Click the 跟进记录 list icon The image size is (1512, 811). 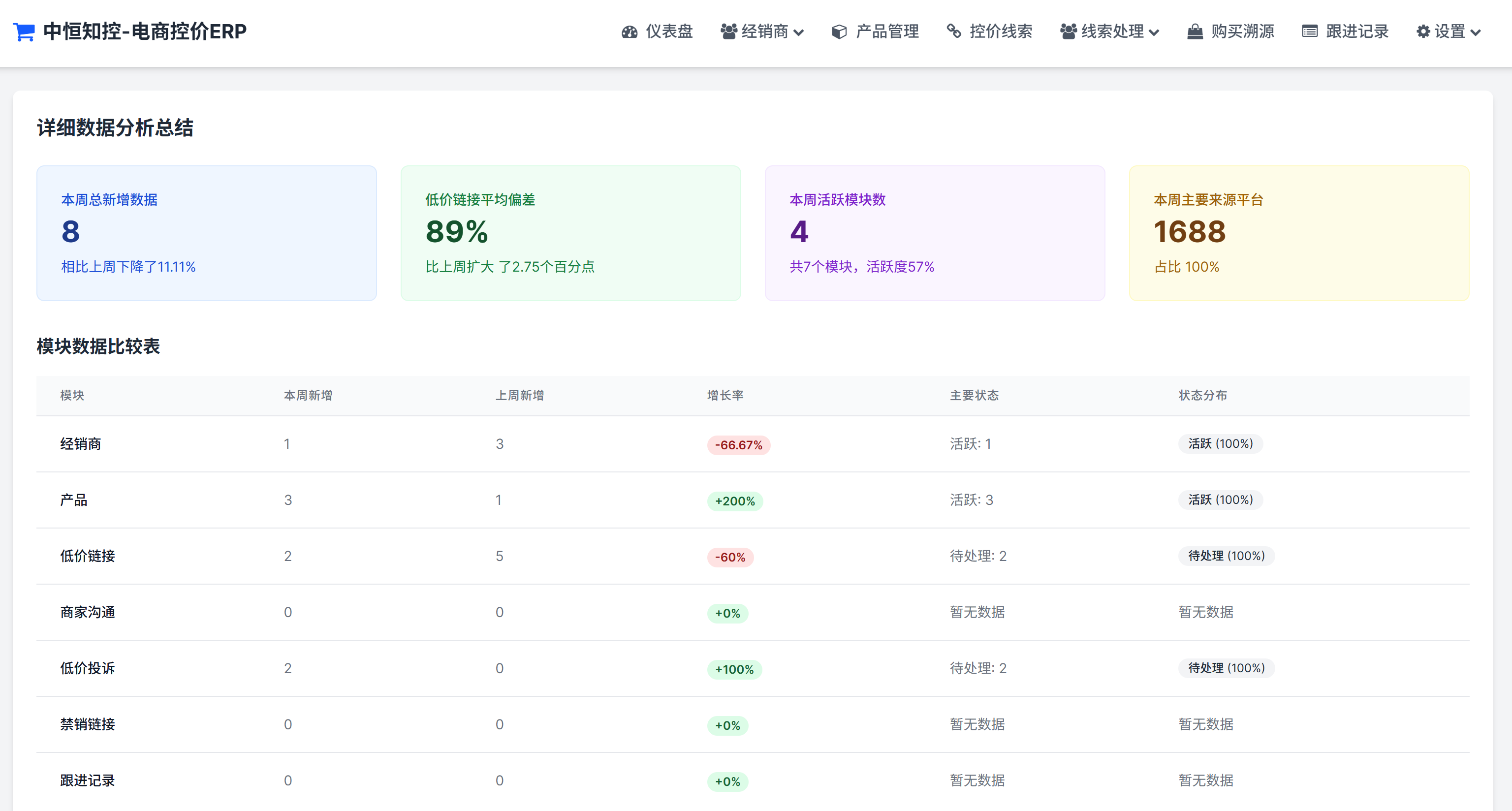(1310, 31)
